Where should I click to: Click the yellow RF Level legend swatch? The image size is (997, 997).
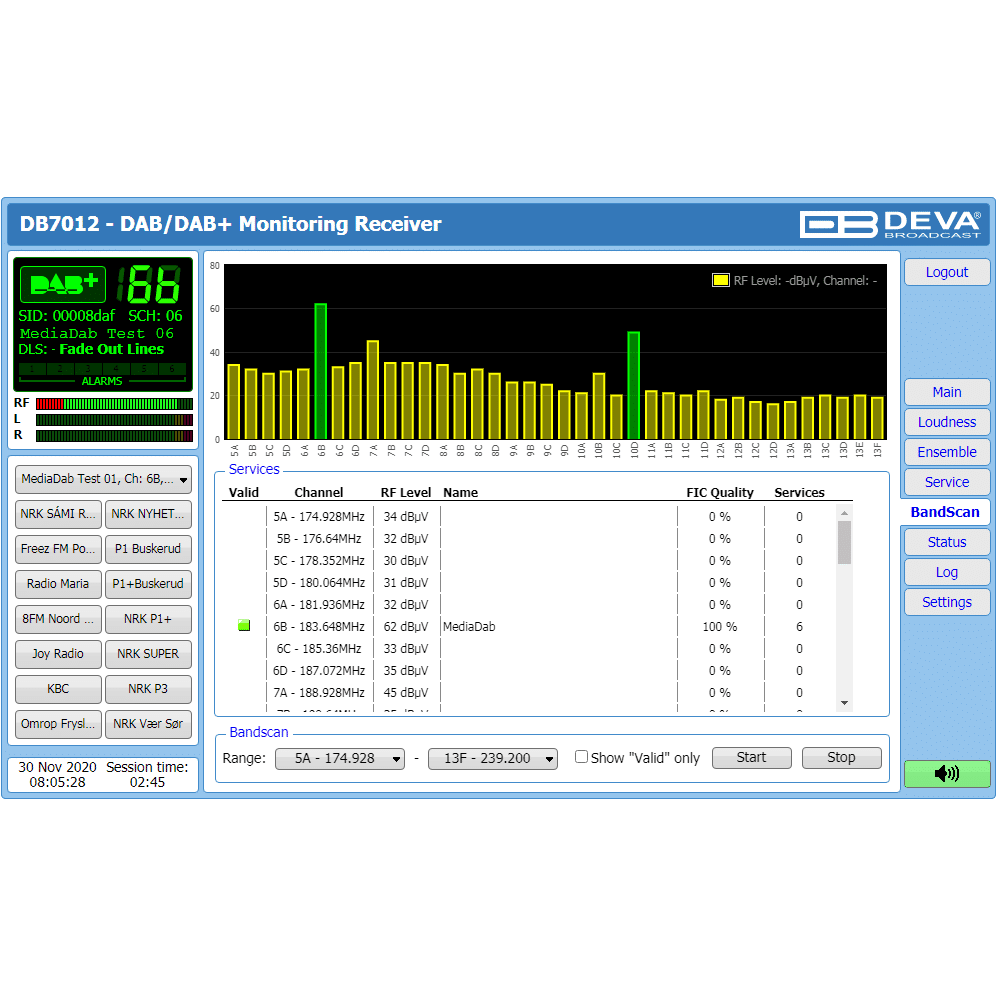[x=720, y=281]
